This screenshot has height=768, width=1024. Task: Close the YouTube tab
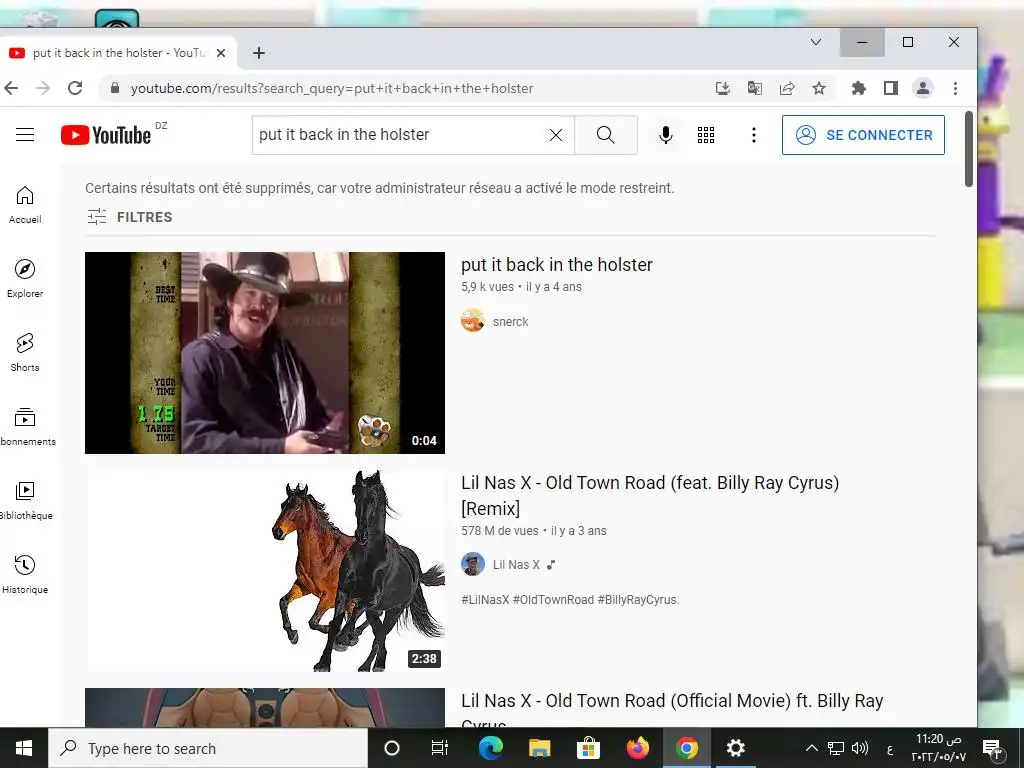pos(221,53)
